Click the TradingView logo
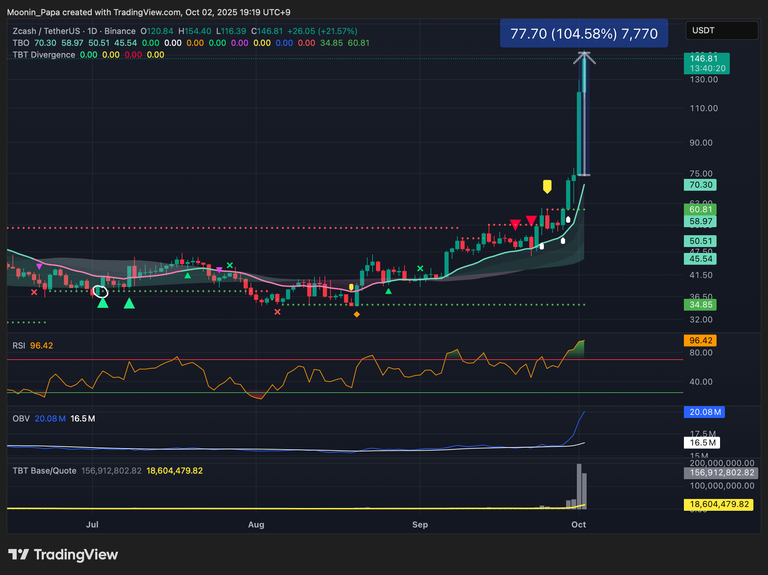 (63, 554)
